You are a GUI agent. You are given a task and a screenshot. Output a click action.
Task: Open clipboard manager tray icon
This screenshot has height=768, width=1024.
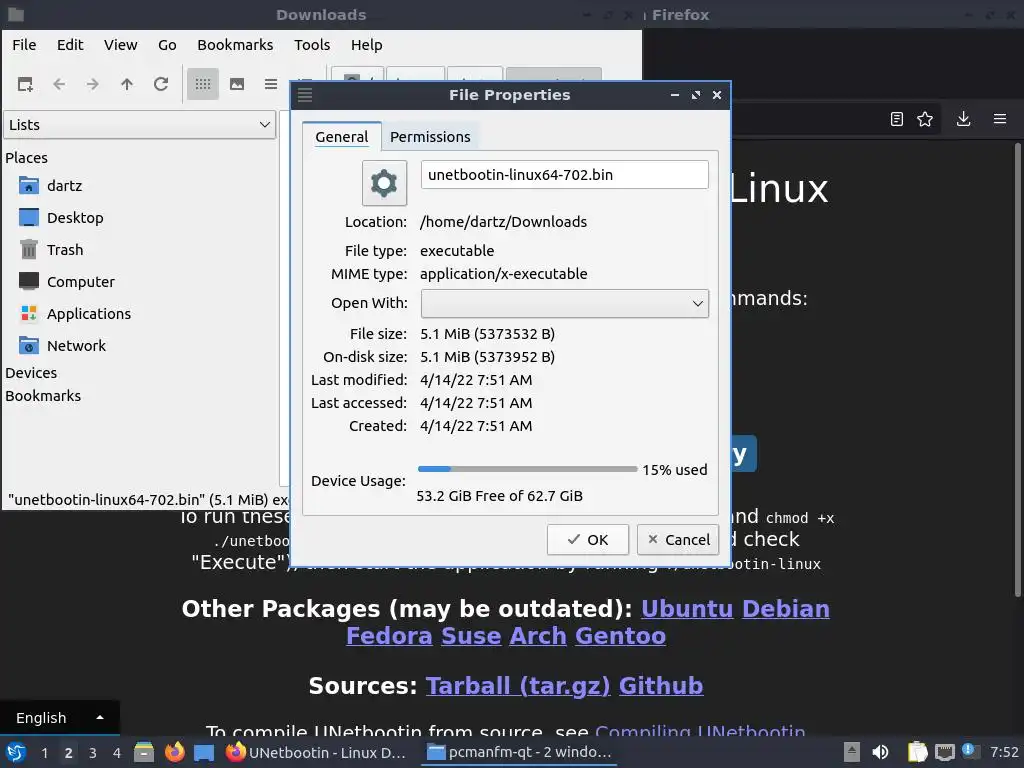tap(918, 752)
